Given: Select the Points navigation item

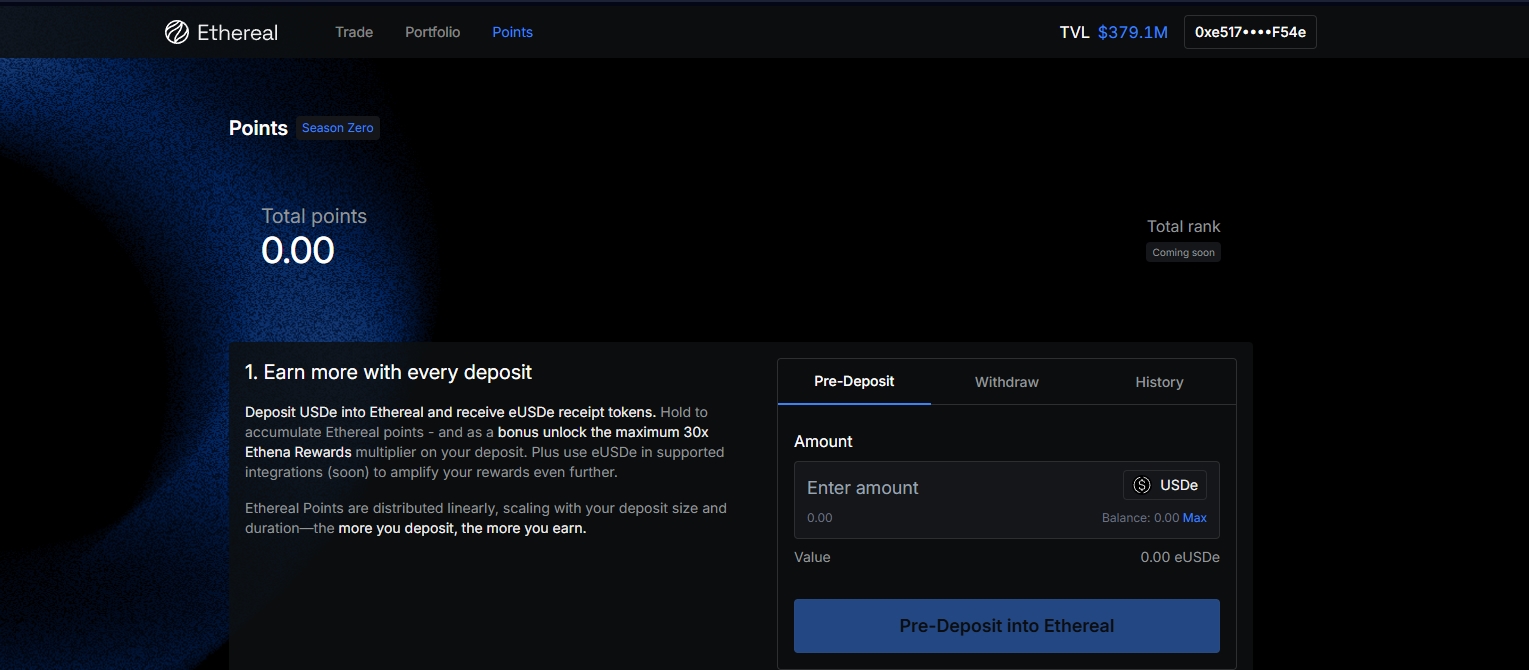Looking at the screenshot, I should pyautogui.click(x=512, y=32).
